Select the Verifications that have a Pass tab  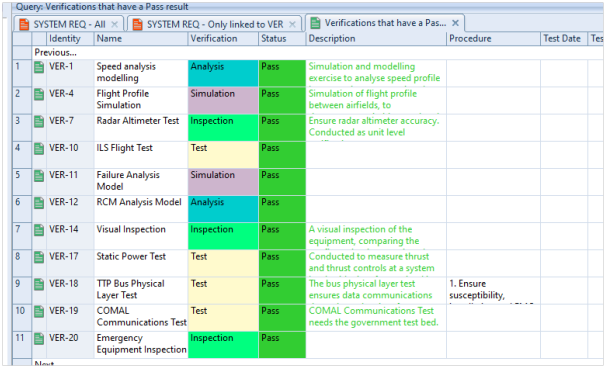click(385, 23)
